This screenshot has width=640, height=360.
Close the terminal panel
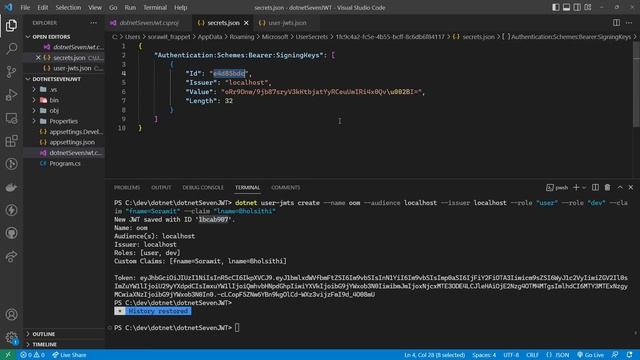[x=631, y=187]
